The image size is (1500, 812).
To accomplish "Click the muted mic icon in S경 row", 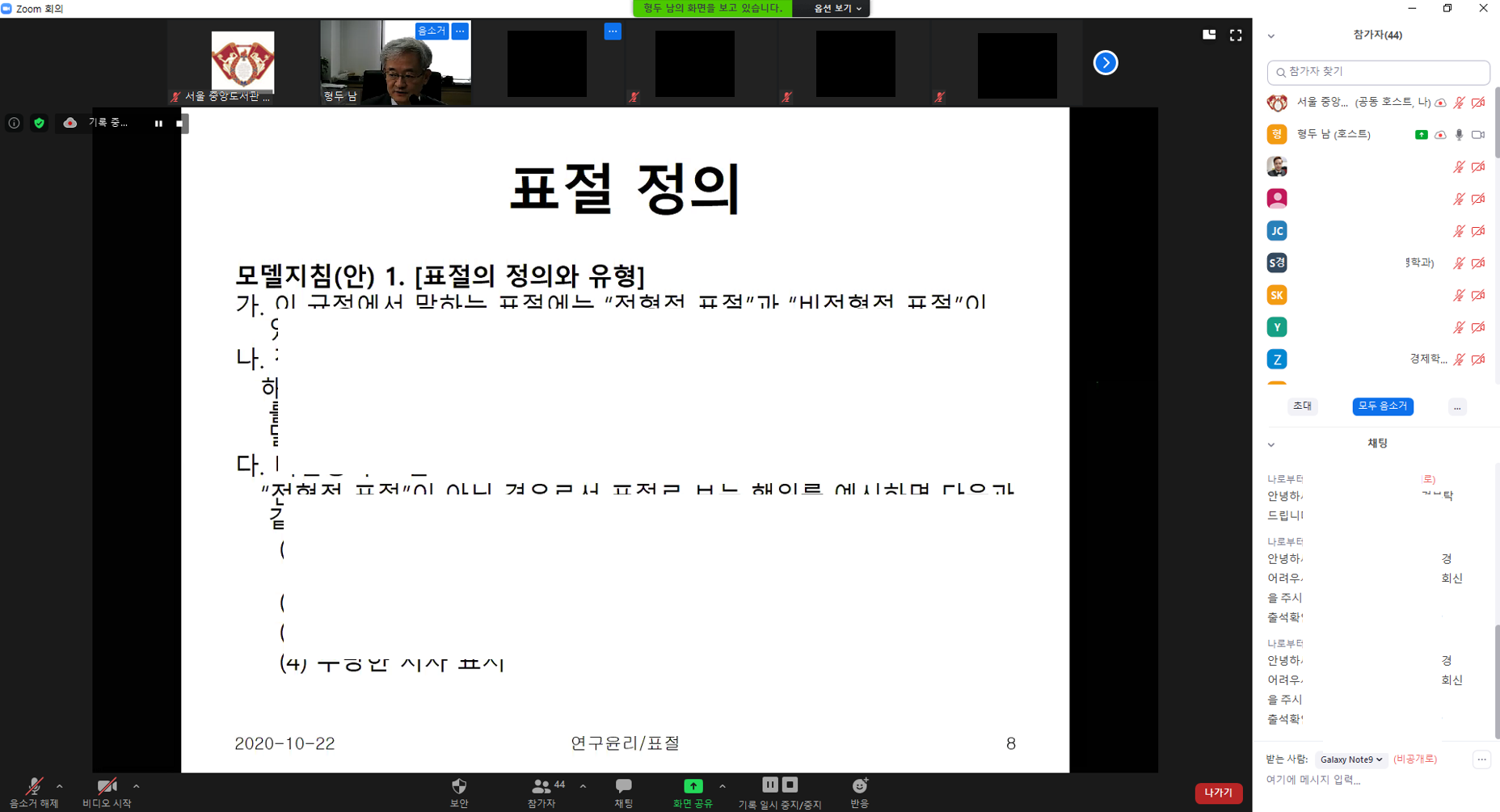I will 1459,263.
